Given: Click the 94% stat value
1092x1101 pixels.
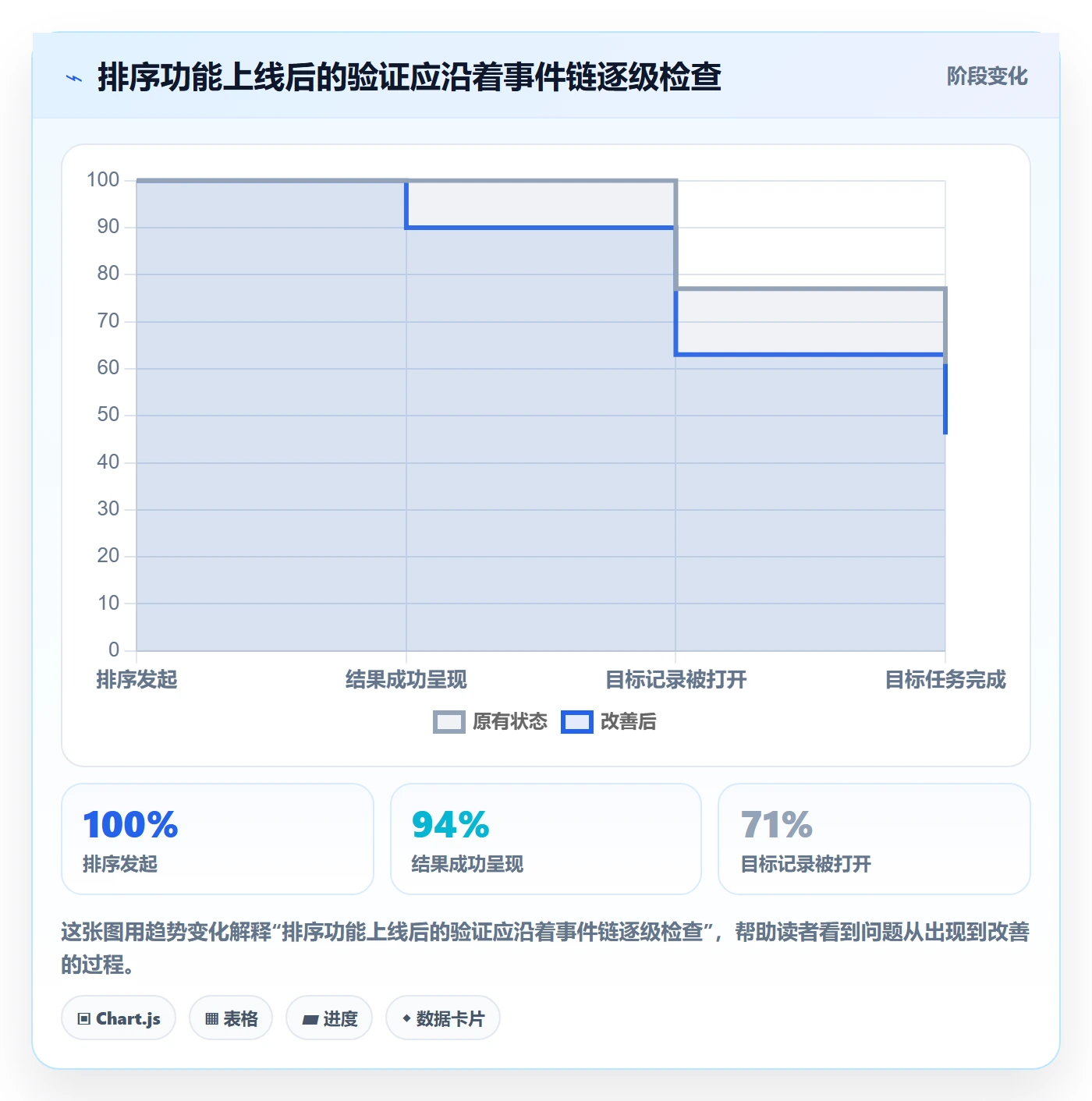Looking at the screenshot, I should click(450, 825).
